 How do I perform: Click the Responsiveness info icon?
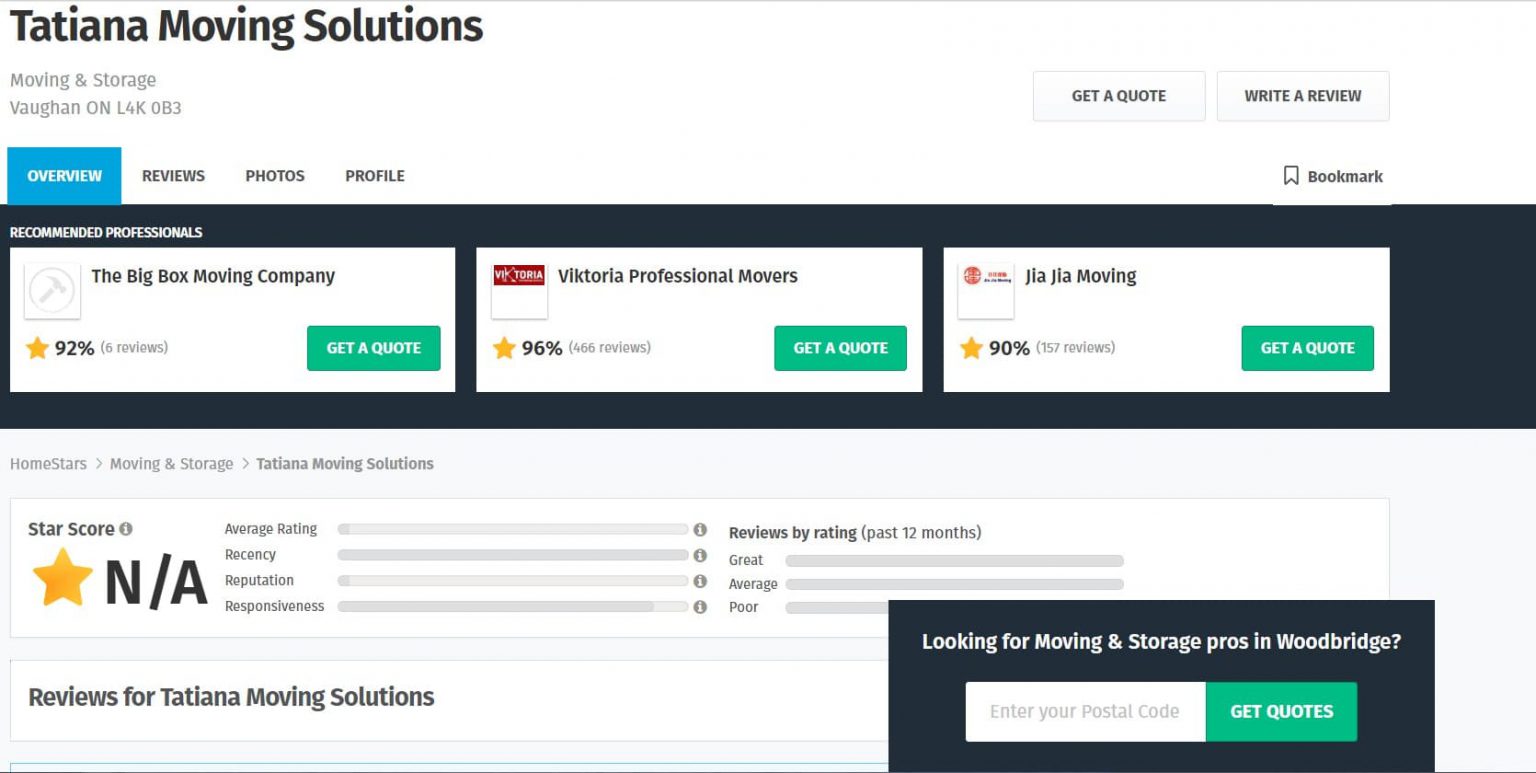(x=700, y=607)
